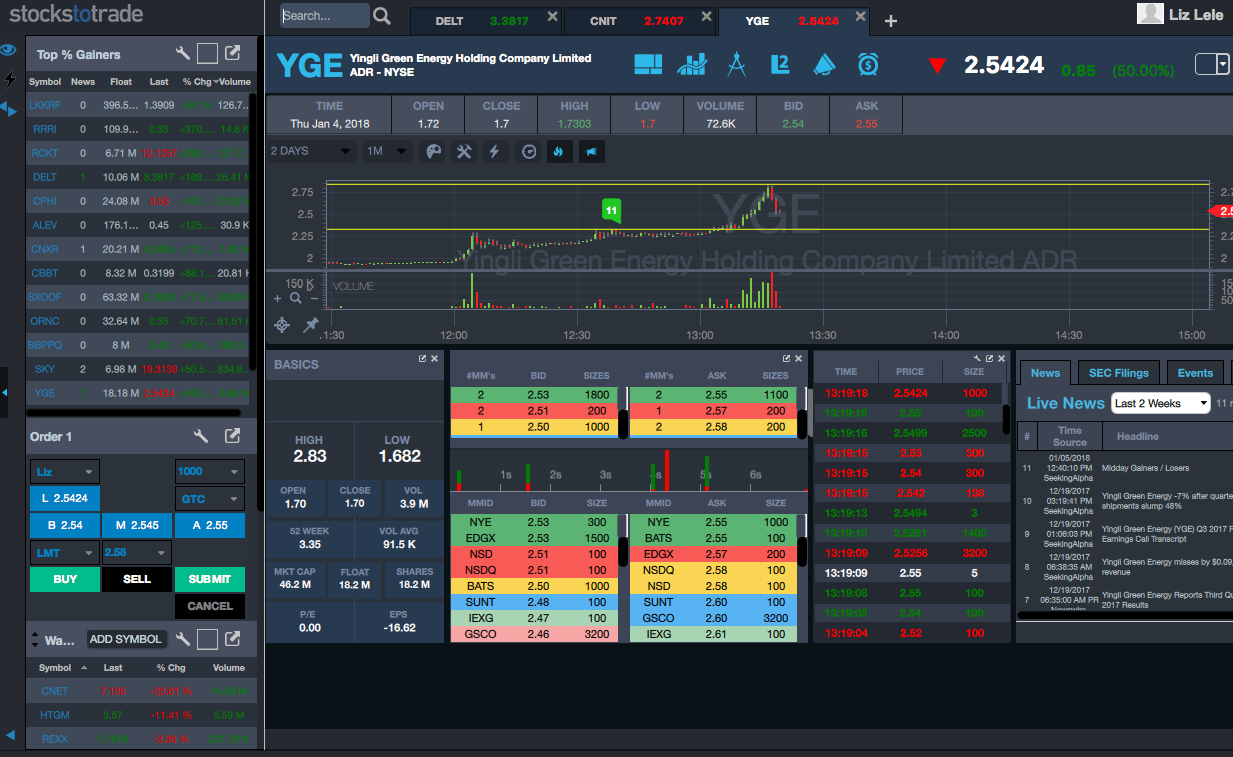This screenshot has height=757, width=1233.
Task: Open the layout dropdown beside price change
Action: pyautogui.click(x=1212, y=65)
